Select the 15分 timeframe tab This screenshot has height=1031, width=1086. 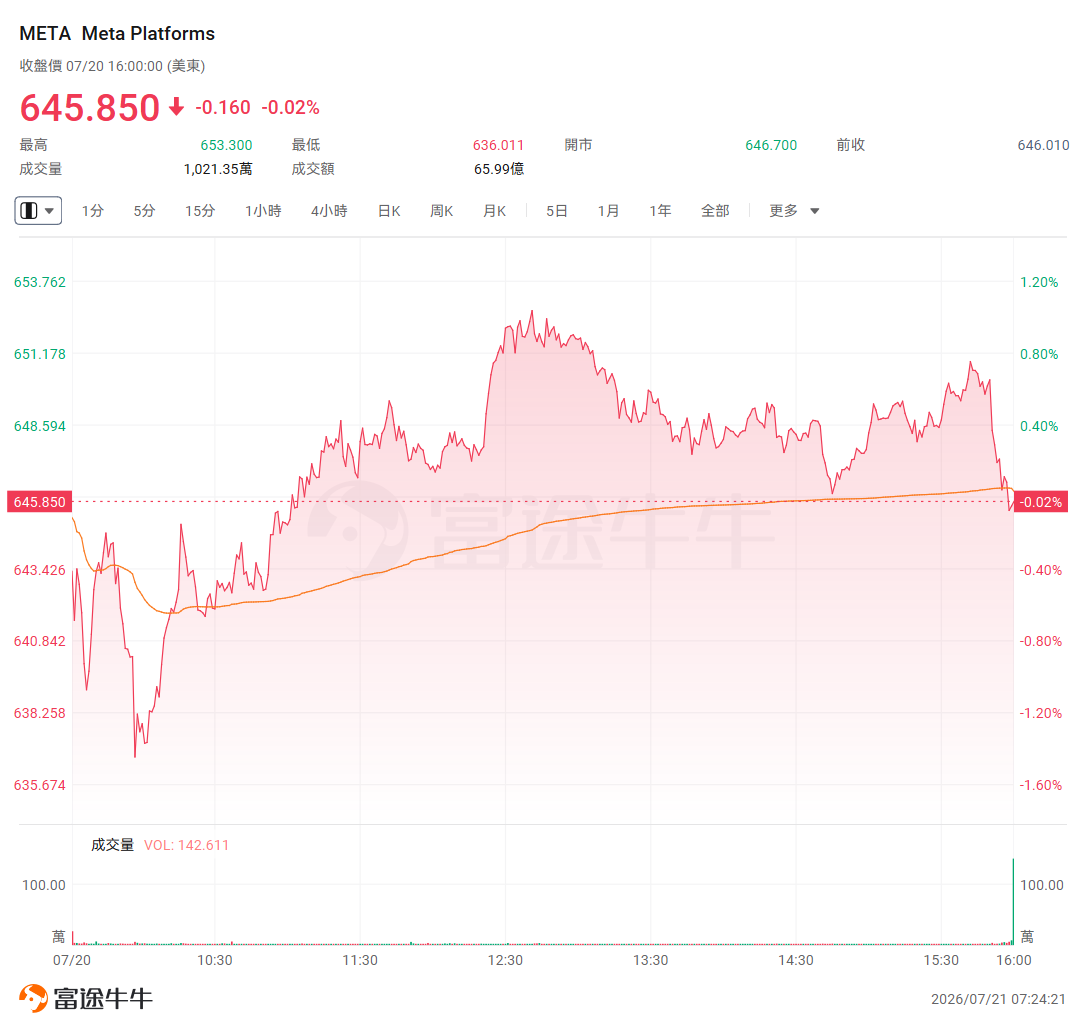click(199, 210)
